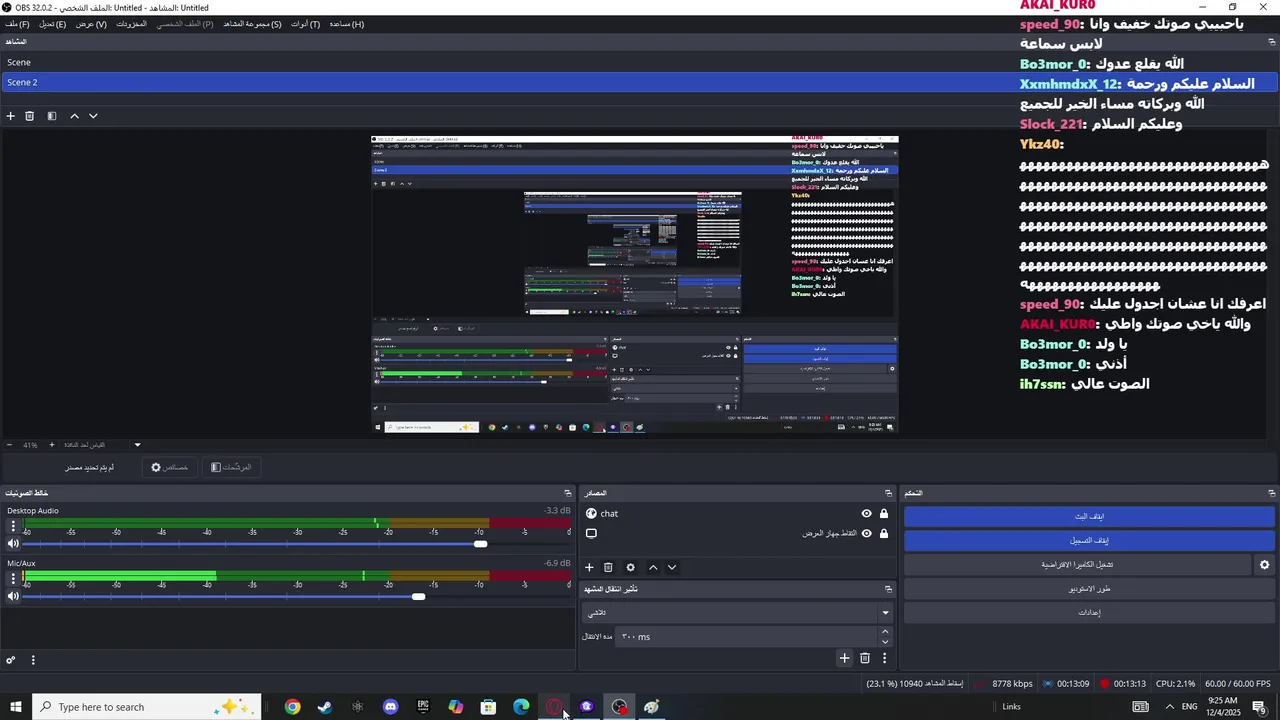1280x720 pixels.
Task: Undock the scenes panel
Action: [1272, 42]
